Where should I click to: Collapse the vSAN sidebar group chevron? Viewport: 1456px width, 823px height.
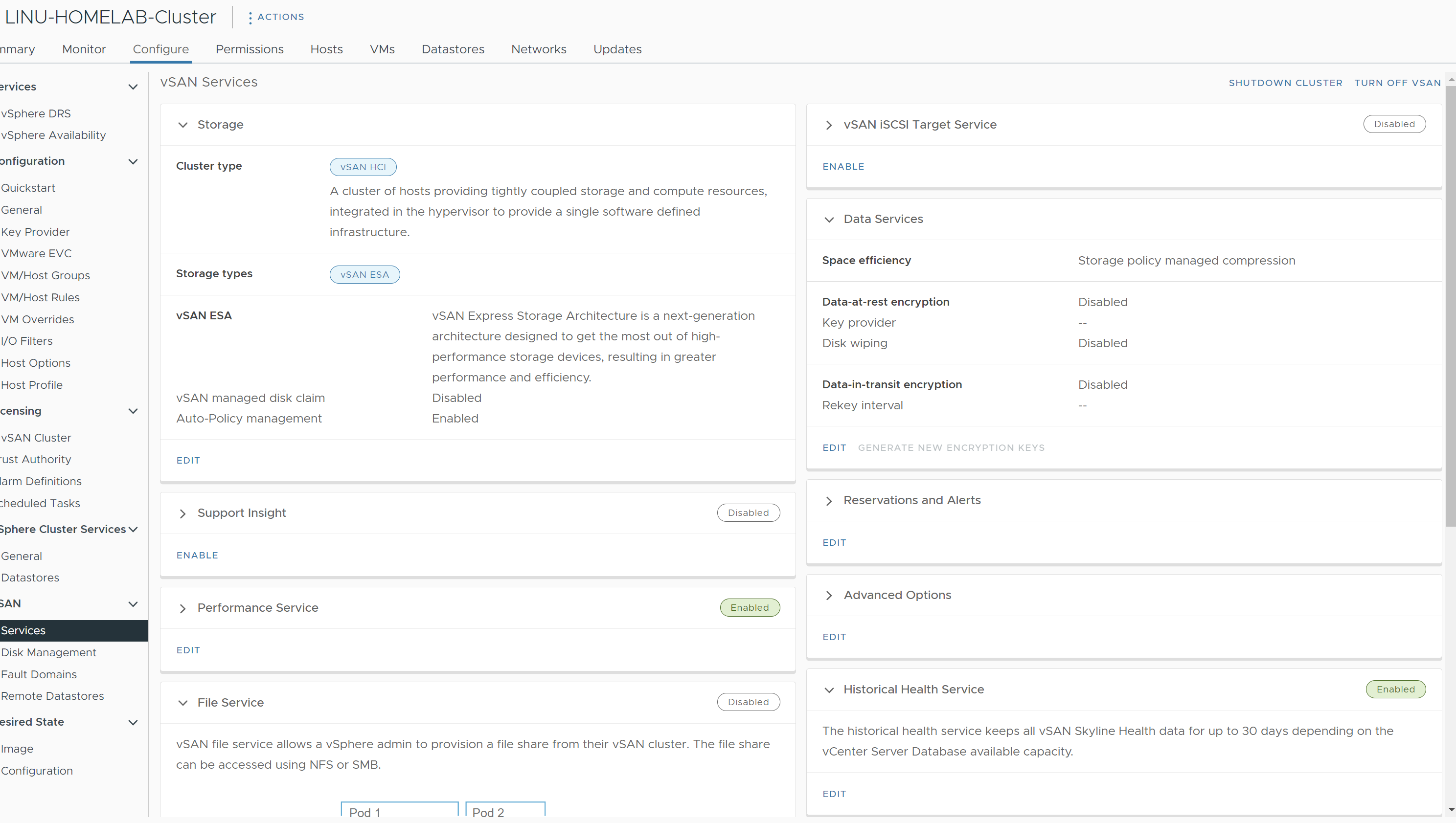coord(133,604)
